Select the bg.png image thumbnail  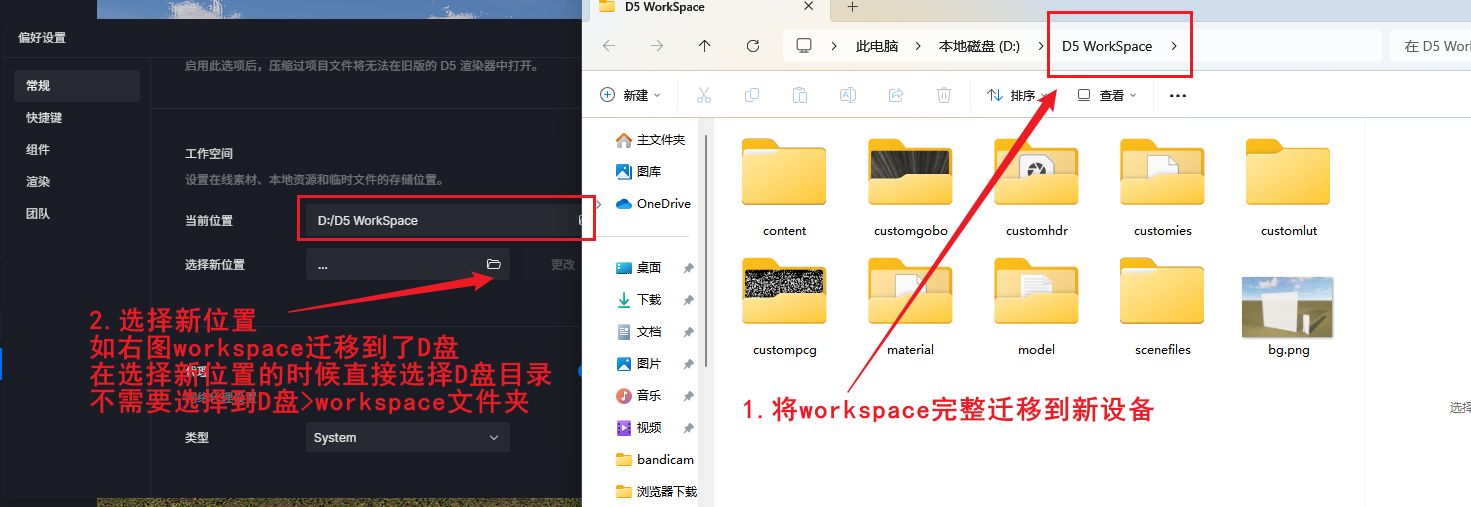(x=1288, y=308)
